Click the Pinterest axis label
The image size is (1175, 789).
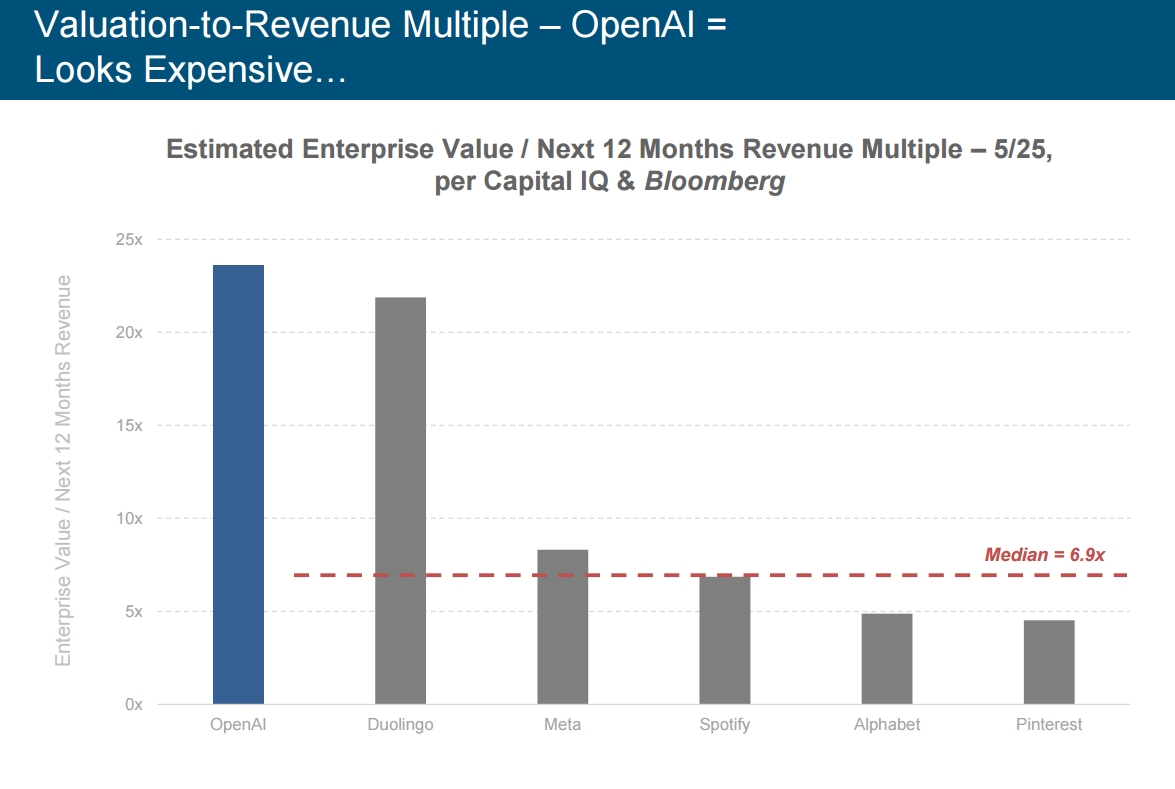(x=1049, y=725)
